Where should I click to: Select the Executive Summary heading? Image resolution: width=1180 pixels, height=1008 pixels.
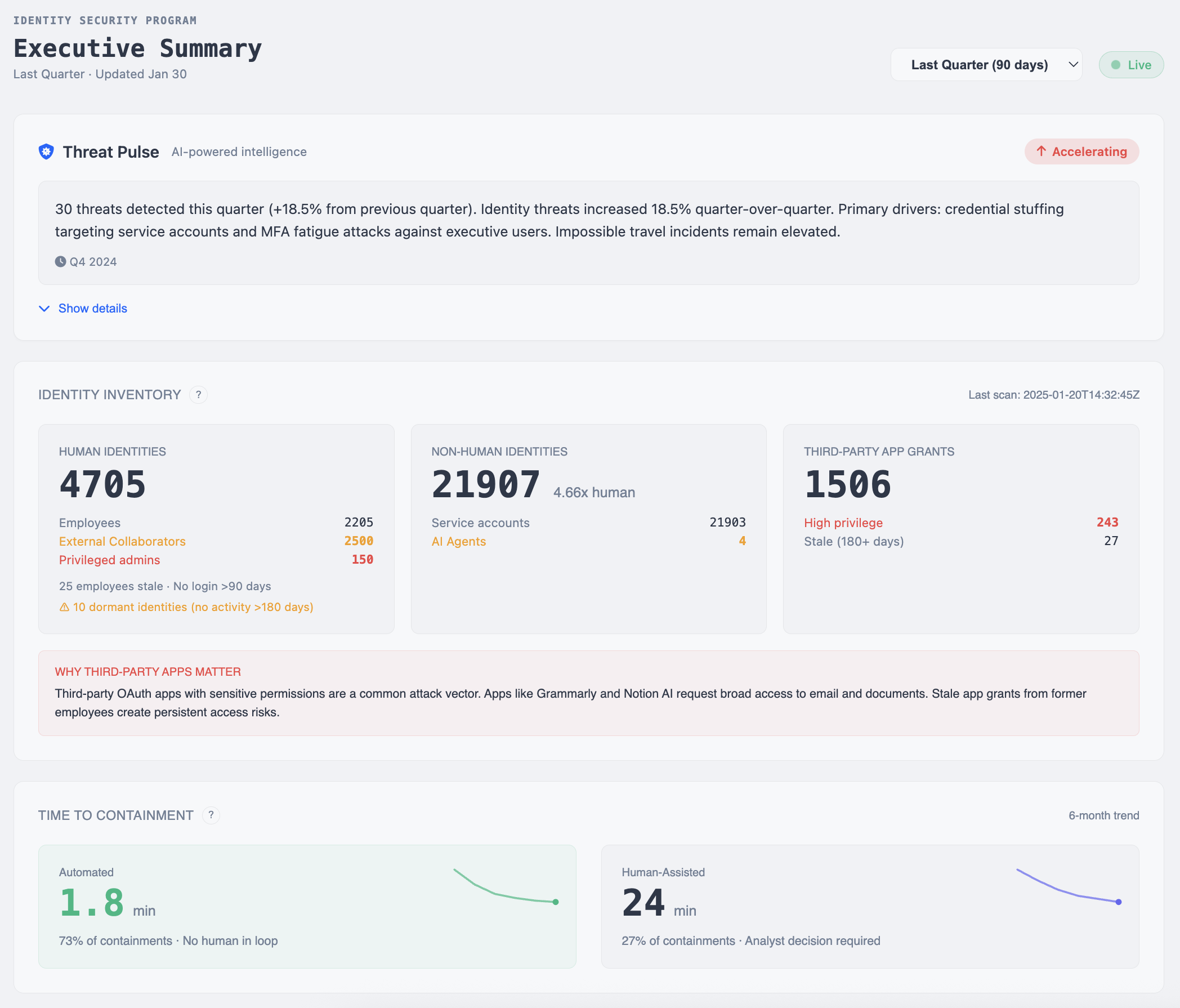[138, 48]
